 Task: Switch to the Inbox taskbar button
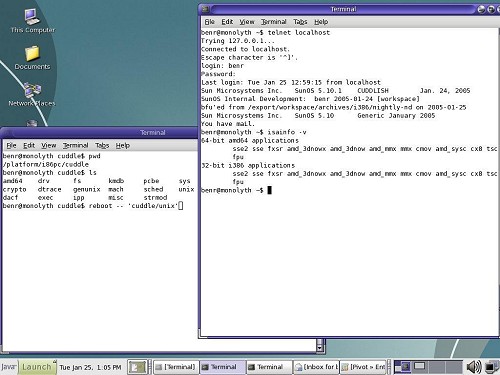pyautogui.click(x=316, y=367)
